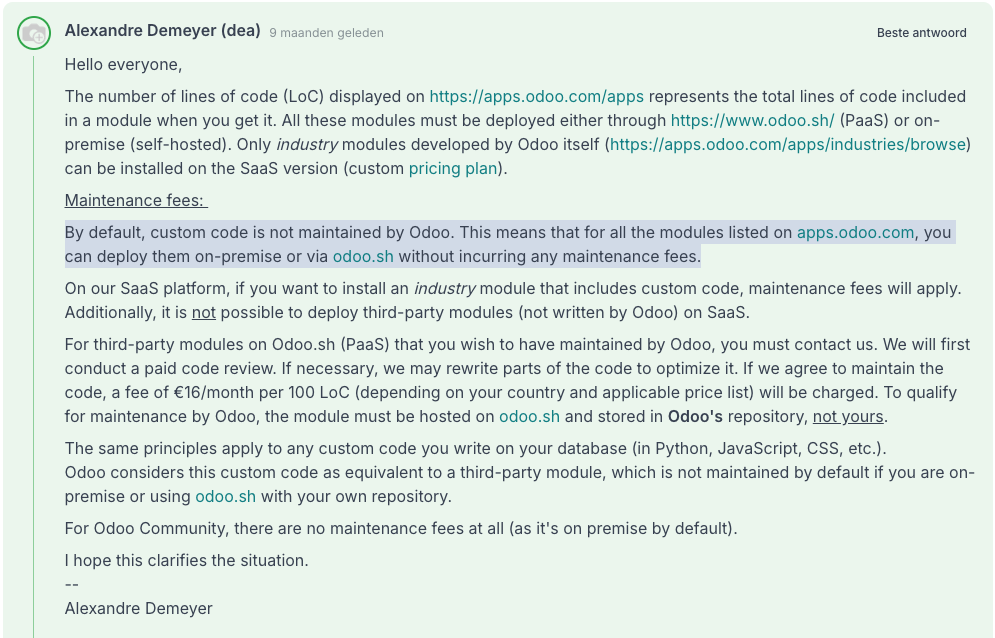Click odoo.sh link in the highlighted text
995x638 pixels.
point(363,257)
